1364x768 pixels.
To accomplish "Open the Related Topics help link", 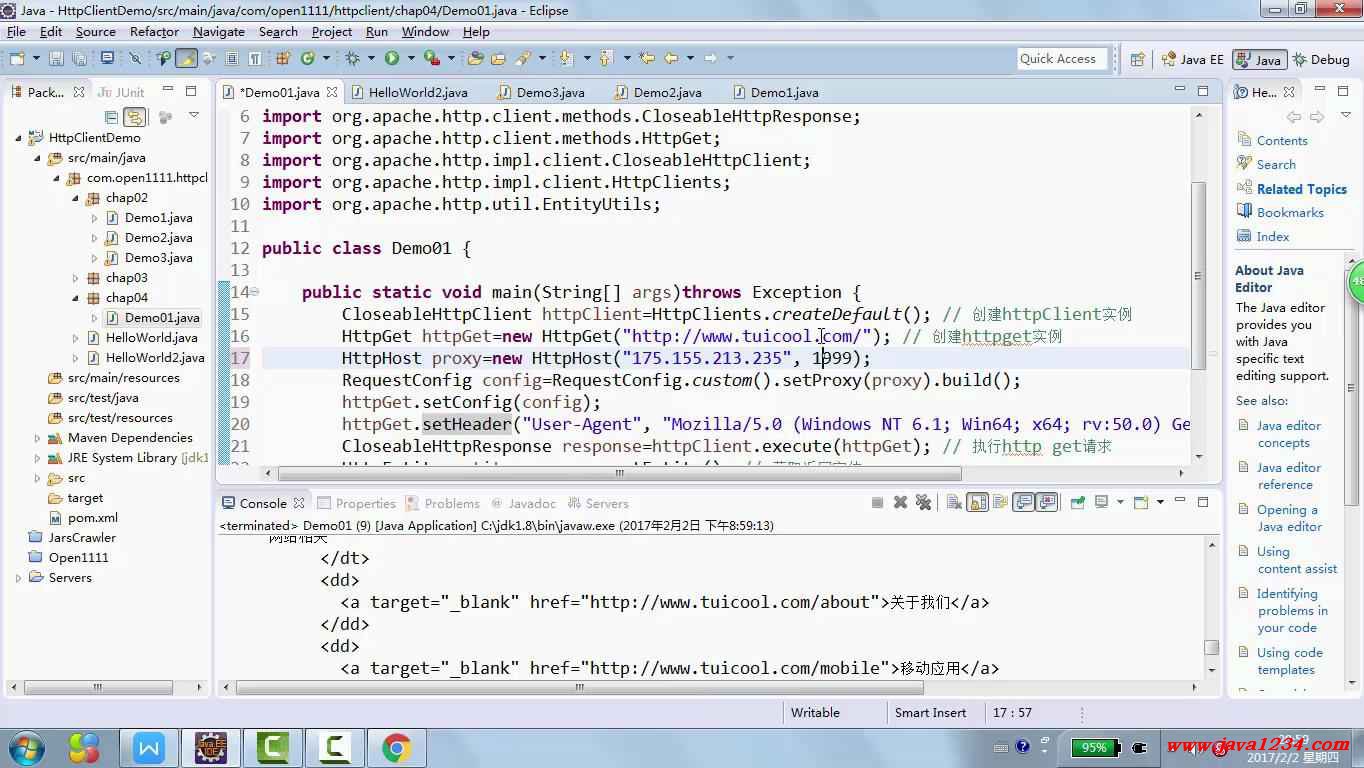I will (x=1301, y=189).
